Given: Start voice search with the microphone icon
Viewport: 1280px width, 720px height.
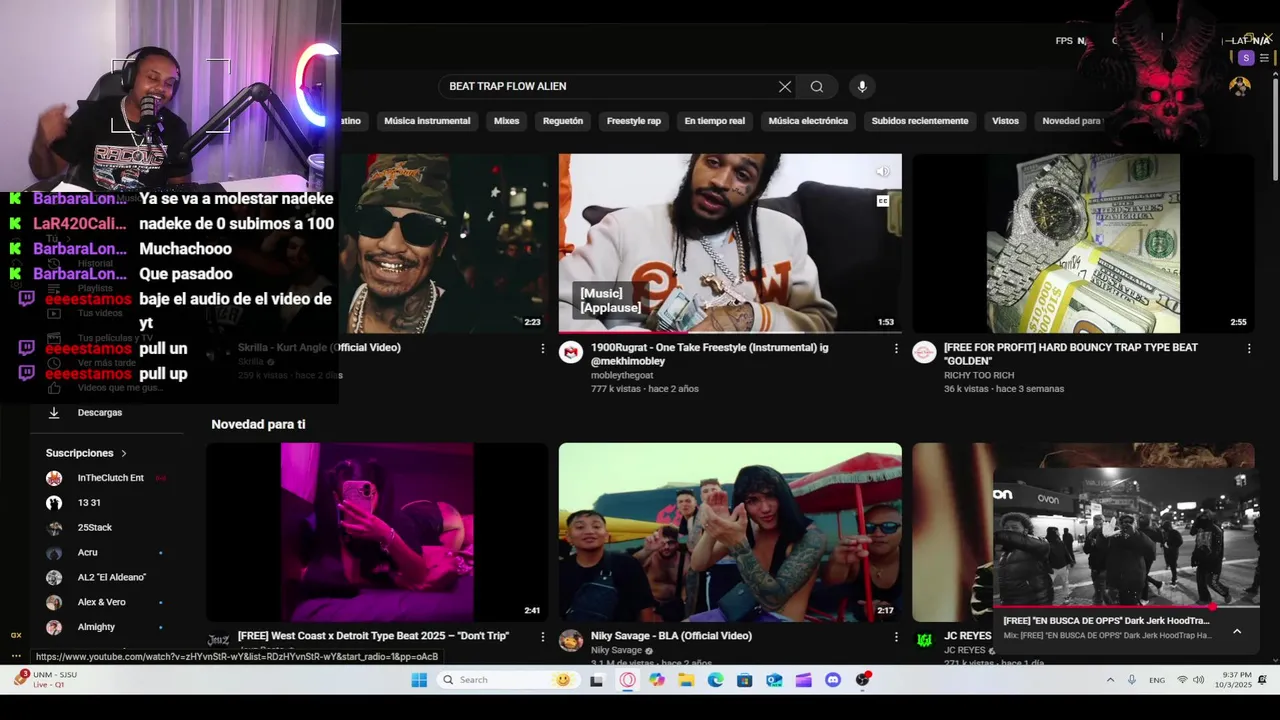Looking at the screenshot, I should [x=862, y=87].
